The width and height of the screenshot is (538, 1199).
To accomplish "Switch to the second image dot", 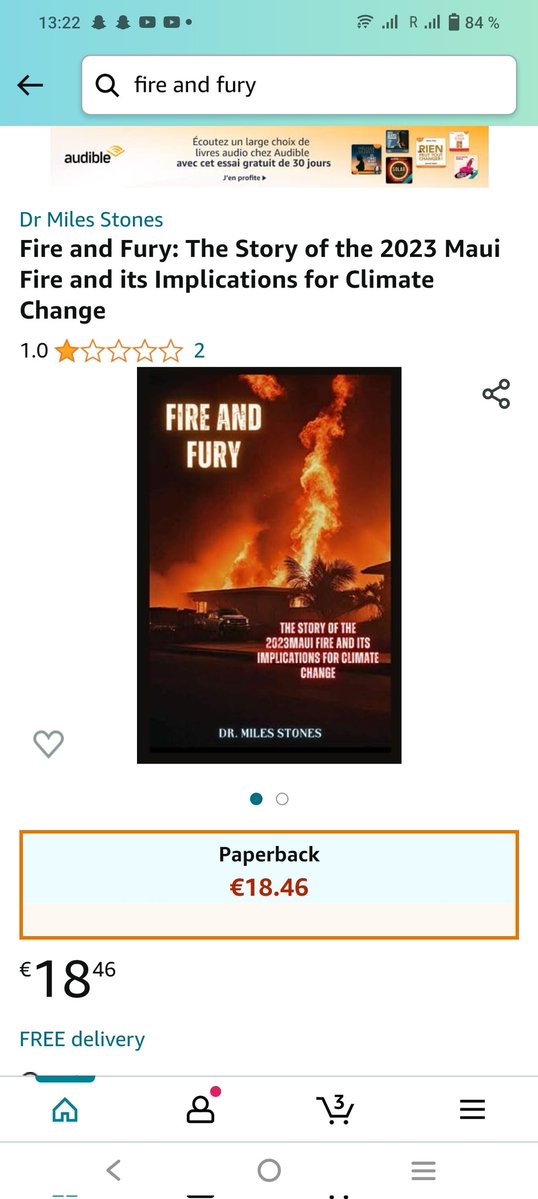I will pyautogui.click(x=282, y=799).
